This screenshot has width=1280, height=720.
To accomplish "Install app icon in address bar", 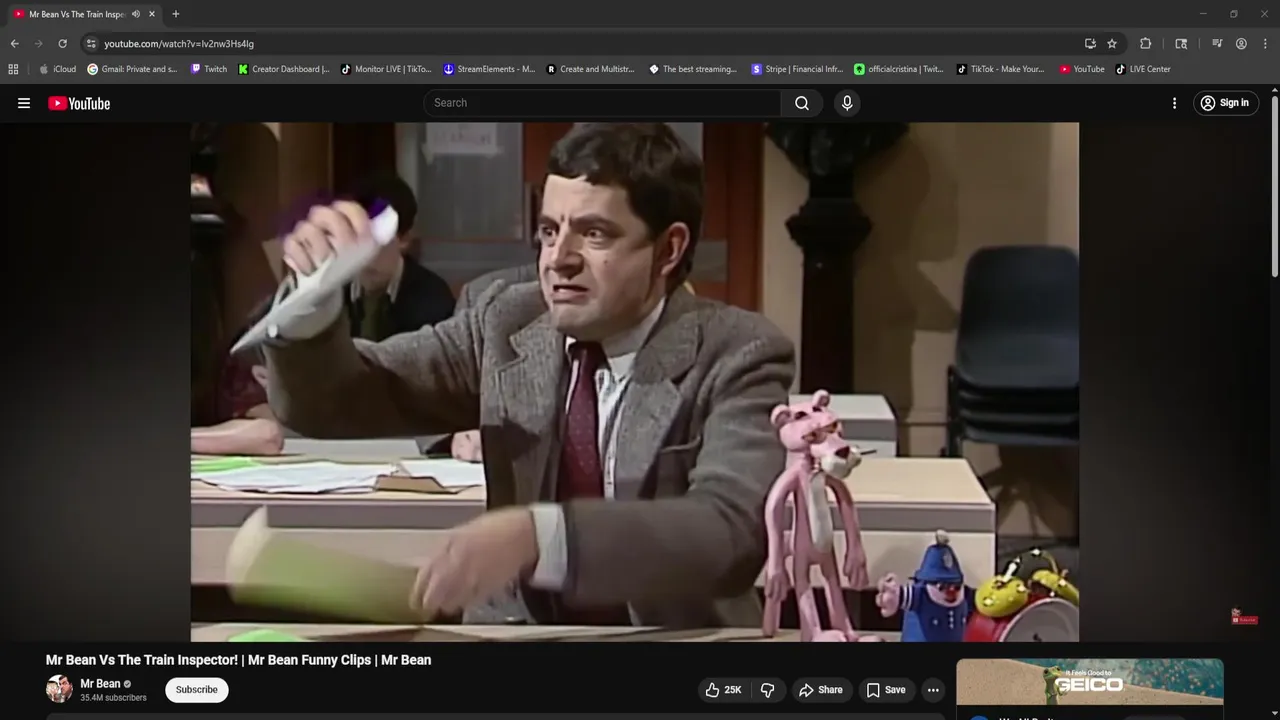I will pyautogui.click(x=1090, y=44).
